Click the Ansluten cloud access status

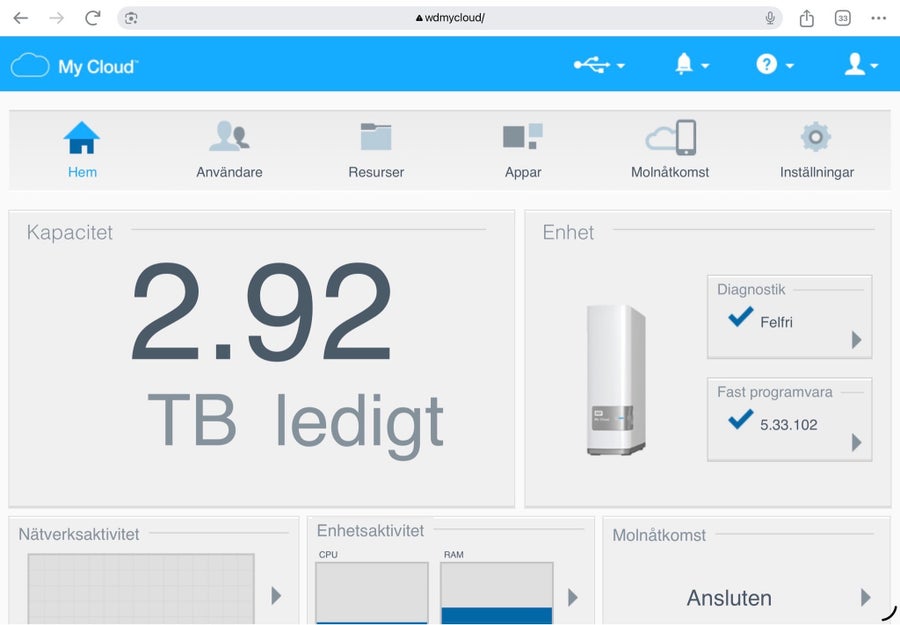[x=729, y=598]
